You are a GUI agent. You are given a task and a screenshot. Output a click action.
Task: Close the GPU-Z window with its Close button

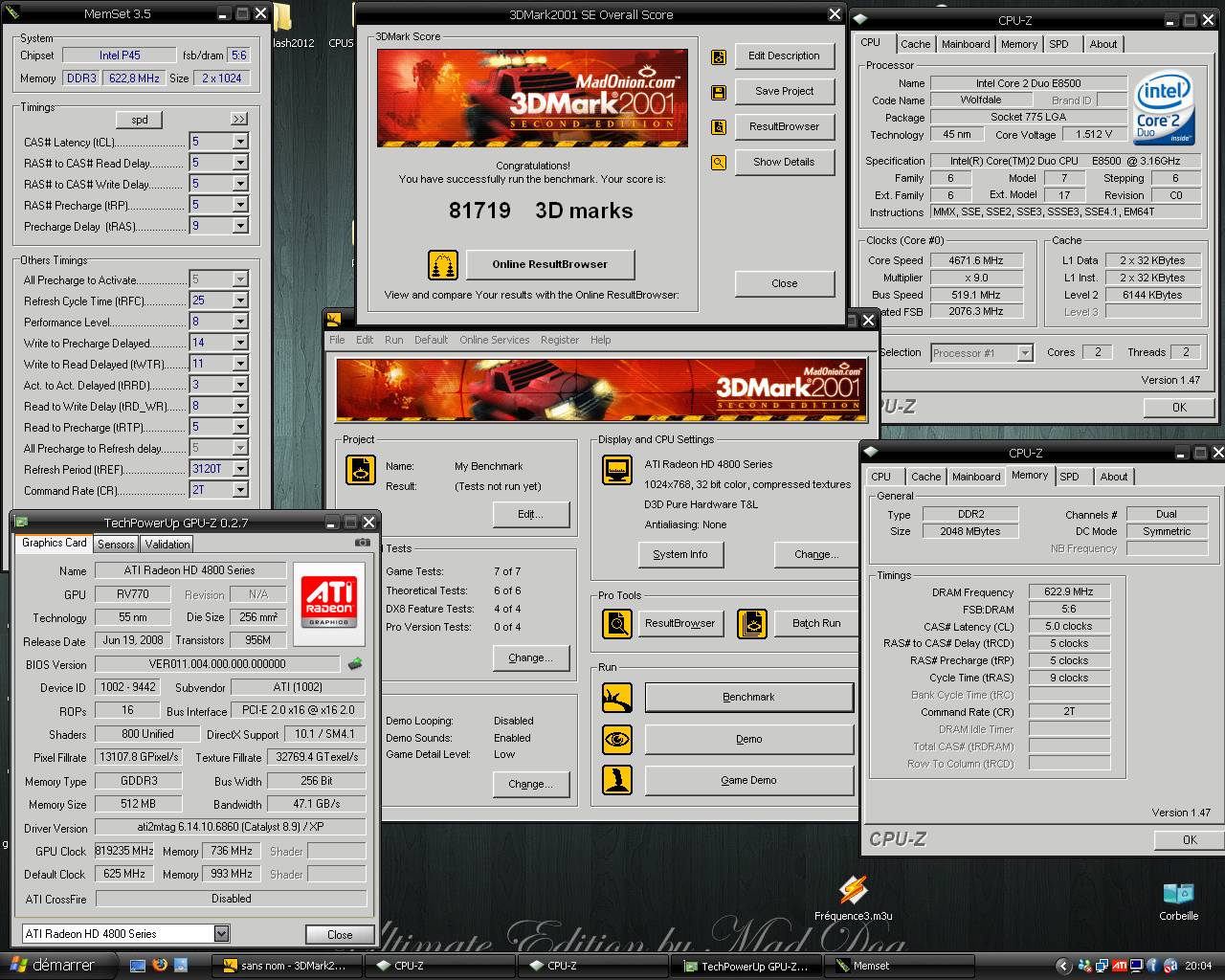pyautogui.click(x=340, y=934)
